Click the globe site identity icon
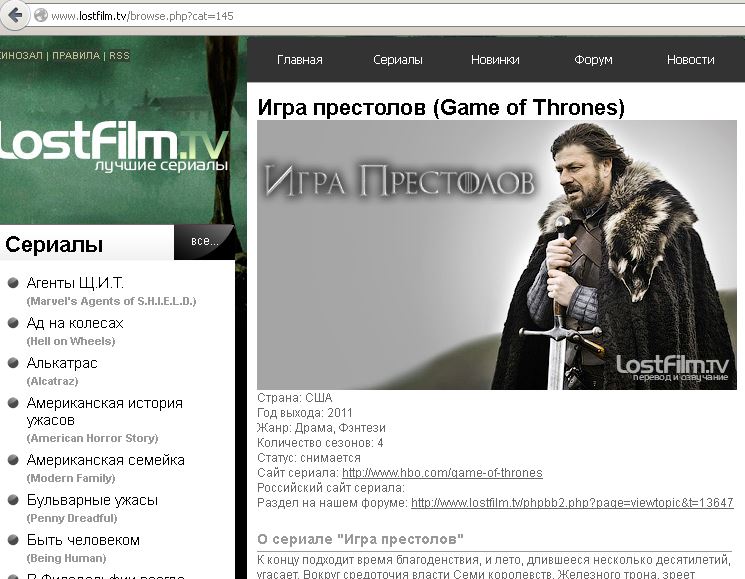 coord(41,17)
